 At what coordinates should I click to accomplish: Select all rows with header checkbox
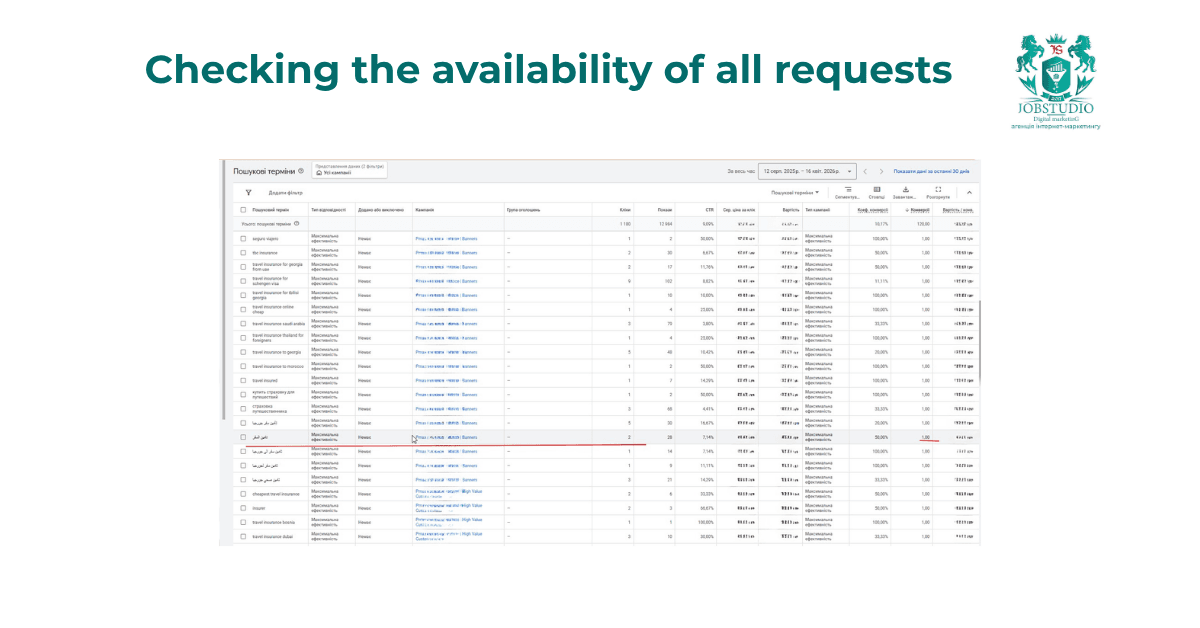pos(243,210)
